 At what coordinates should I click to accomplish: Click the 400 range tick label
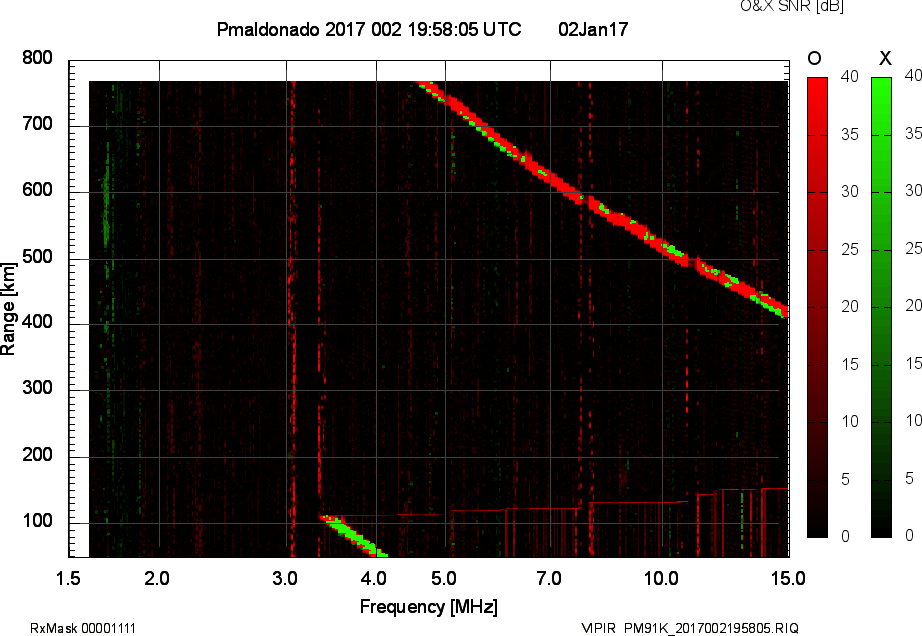tap(38, 322)
